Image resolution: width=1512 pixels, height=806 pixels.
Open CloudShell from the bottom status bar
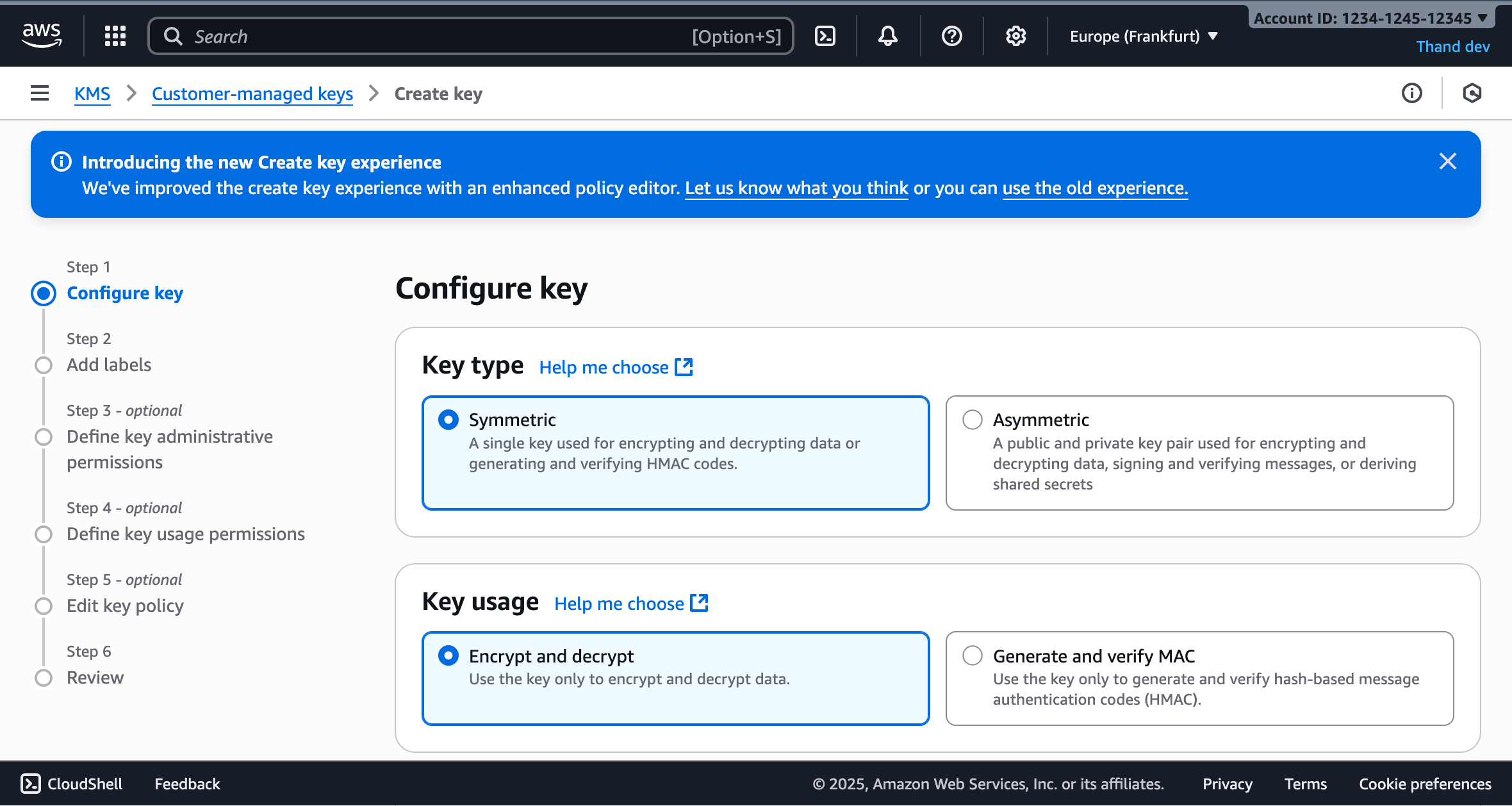pos(70,784)
